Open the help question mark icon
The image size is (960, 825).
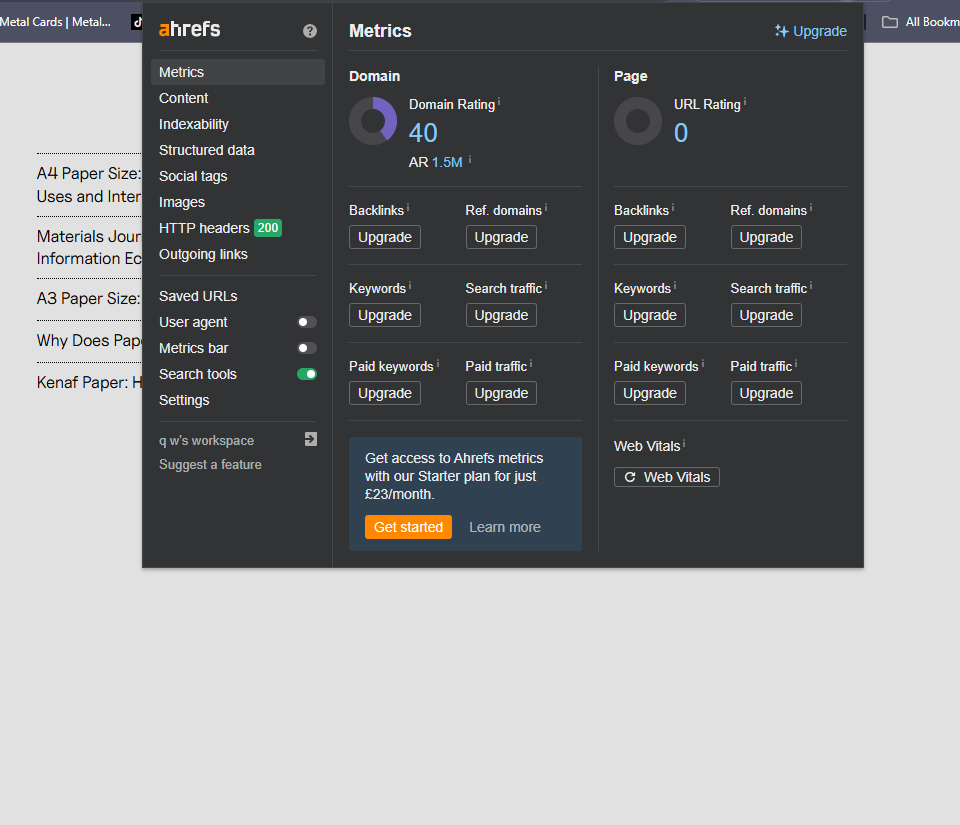pos(310,31)
